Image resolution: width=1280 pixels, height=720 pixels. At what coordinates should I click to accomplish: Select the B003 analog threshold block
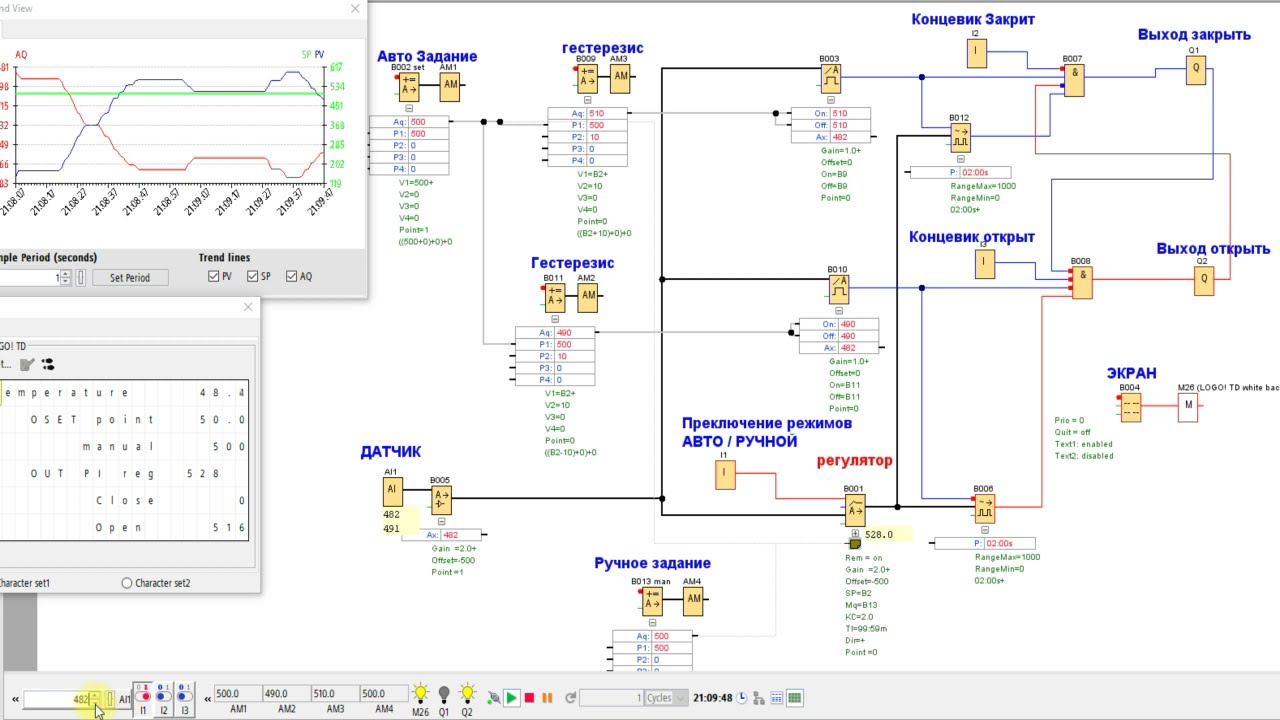(830, 77)
